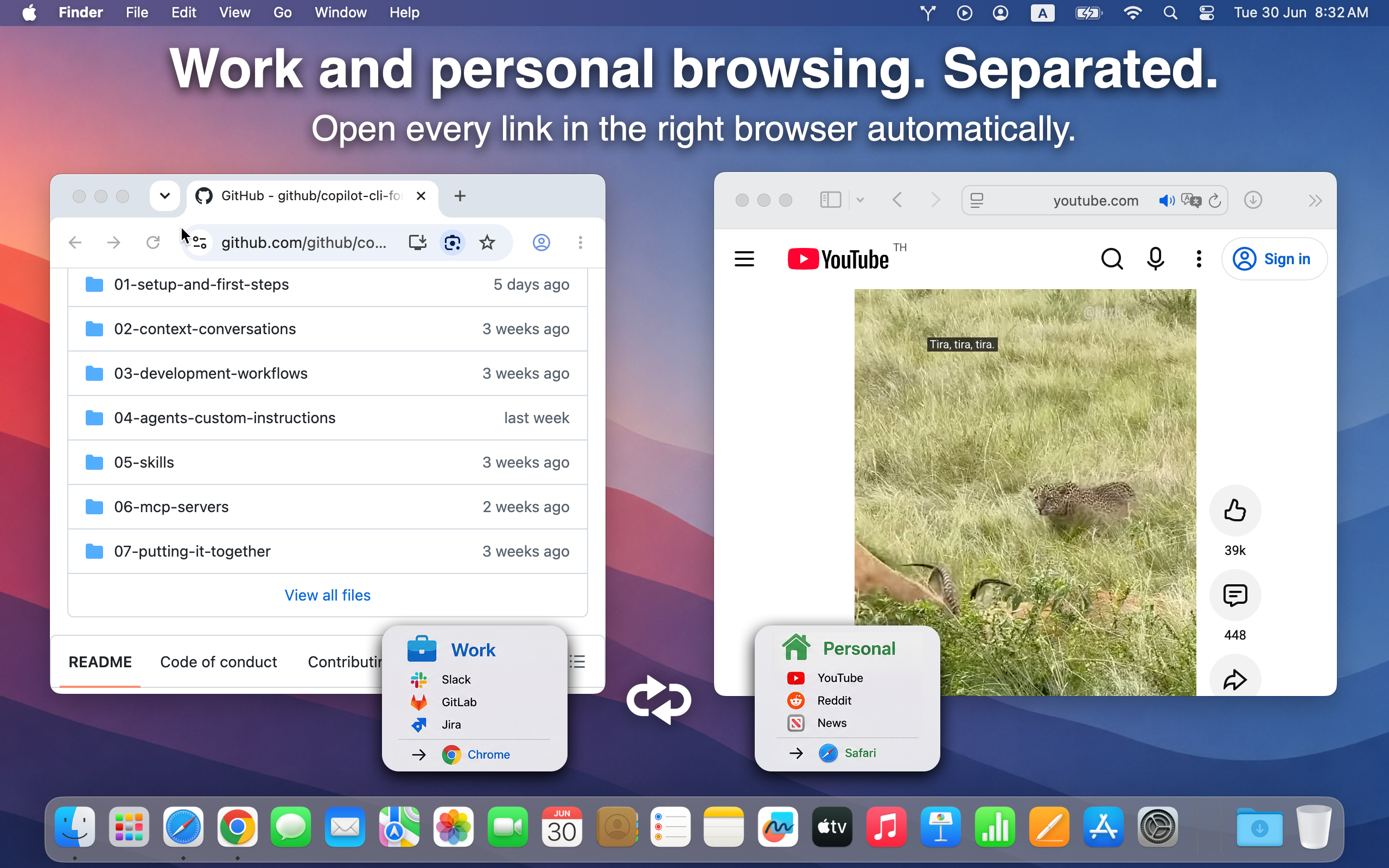This screenshot has width=1389, height=868.
Task: Open the 06-mcp-servers folder
Action: [x=171, y=507]
